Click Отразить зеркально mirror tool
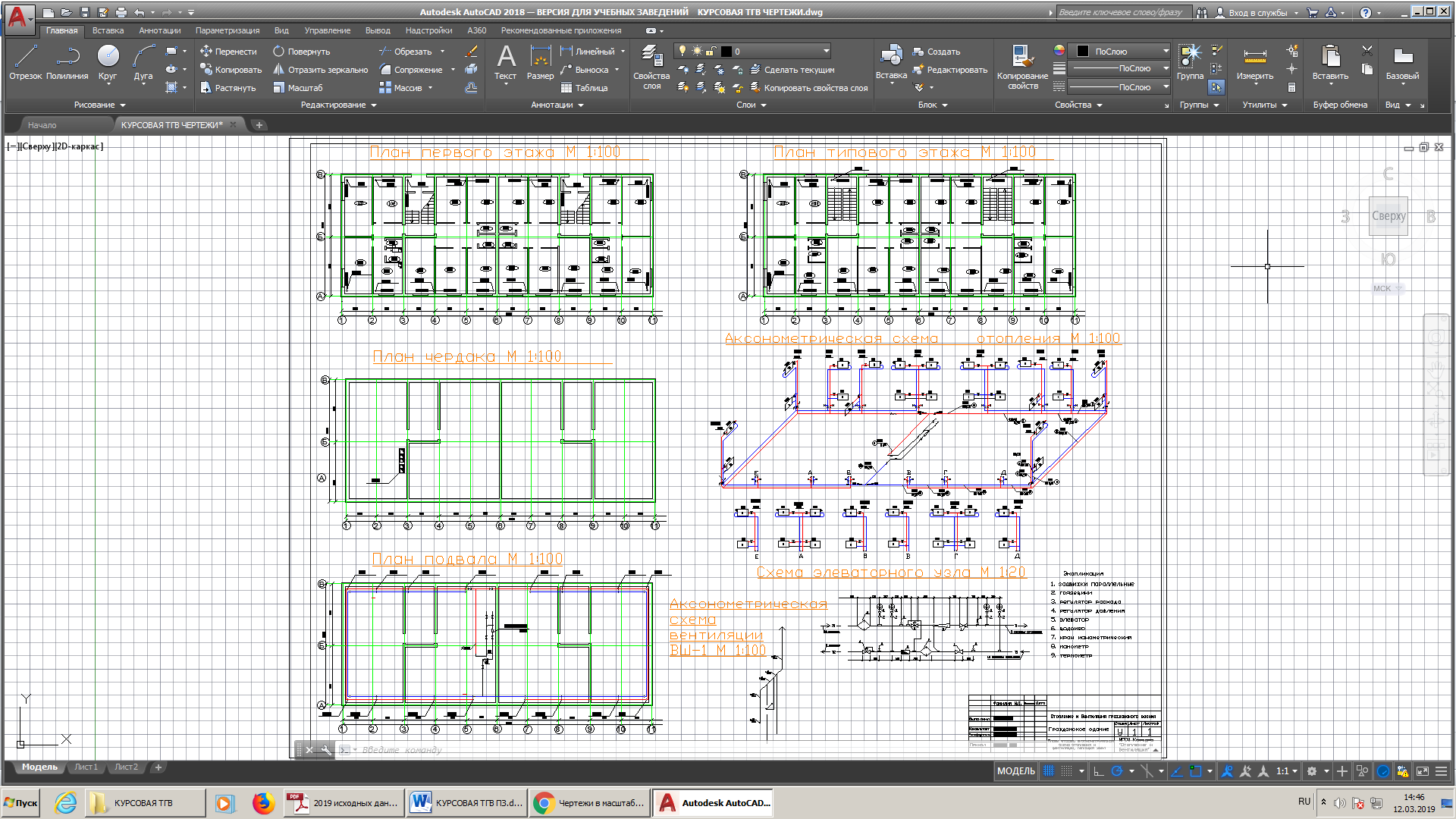This screenshot has height=819, width=1456. [320, 70]
